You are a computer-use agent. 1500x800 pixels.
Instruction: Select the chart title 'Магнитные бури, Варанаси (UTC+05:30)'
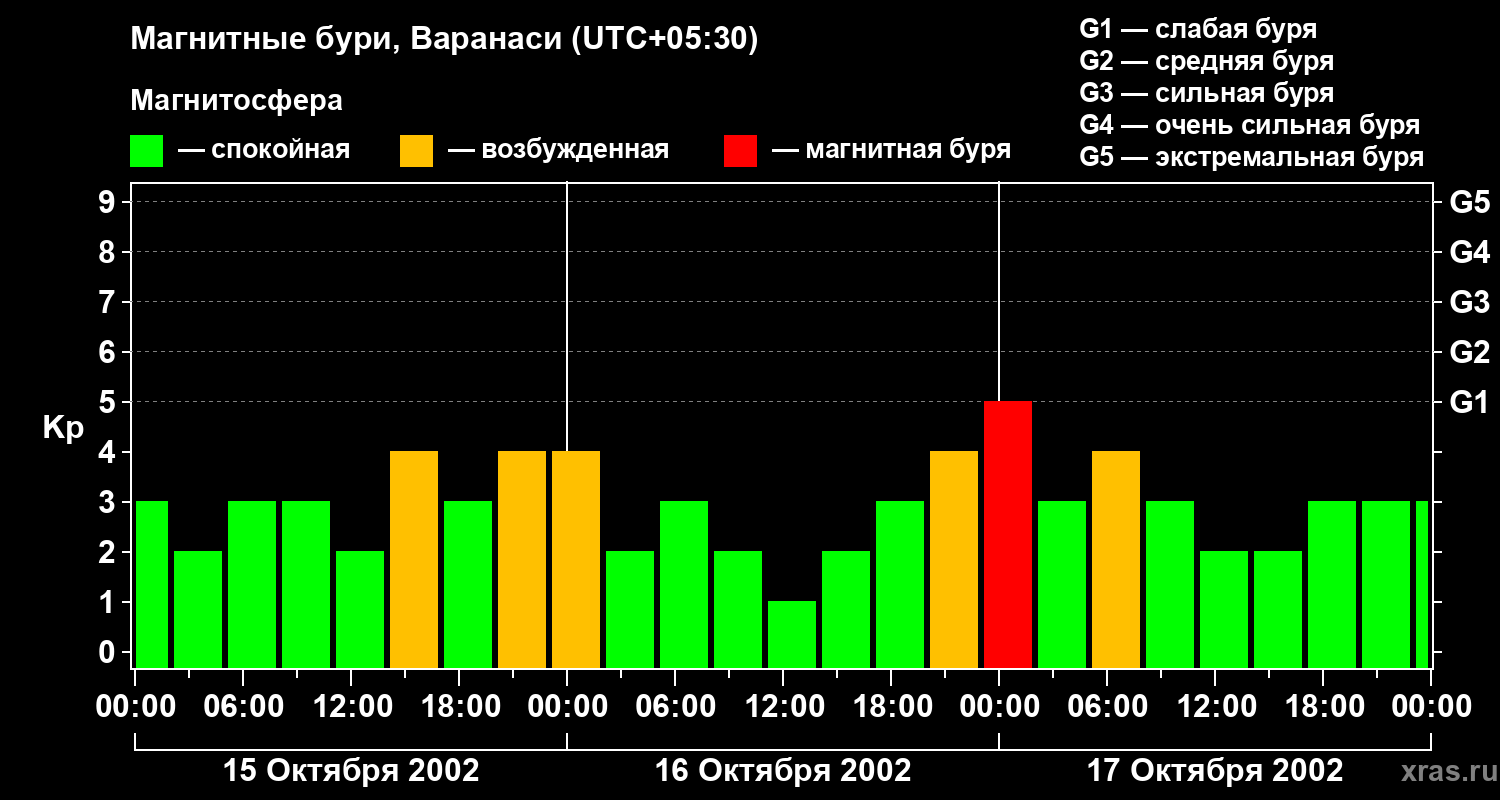pos(444,40)
